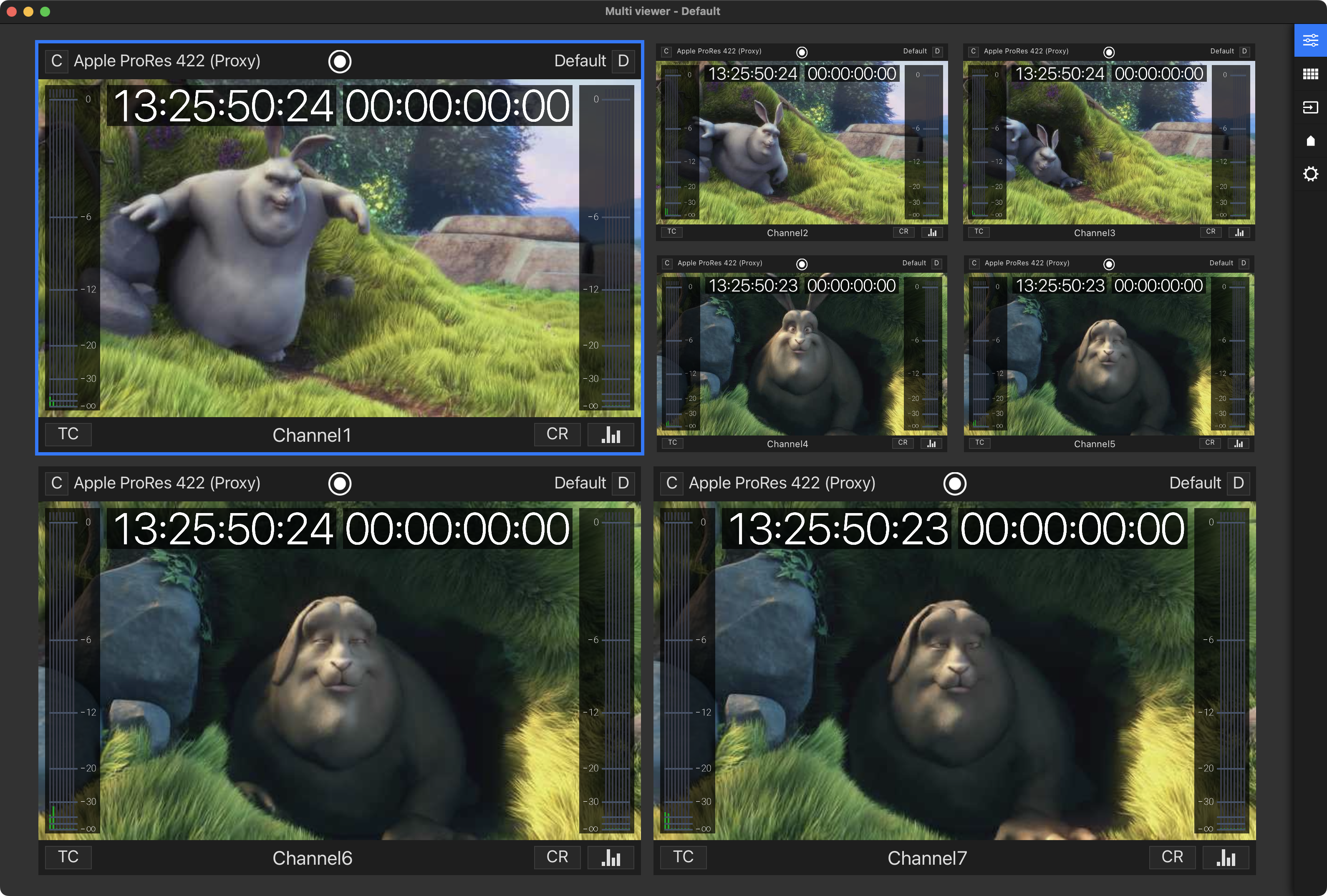Click the D button above Channel6
The width and height of the screenshot is (1327, 896).
tap(623, 483)
